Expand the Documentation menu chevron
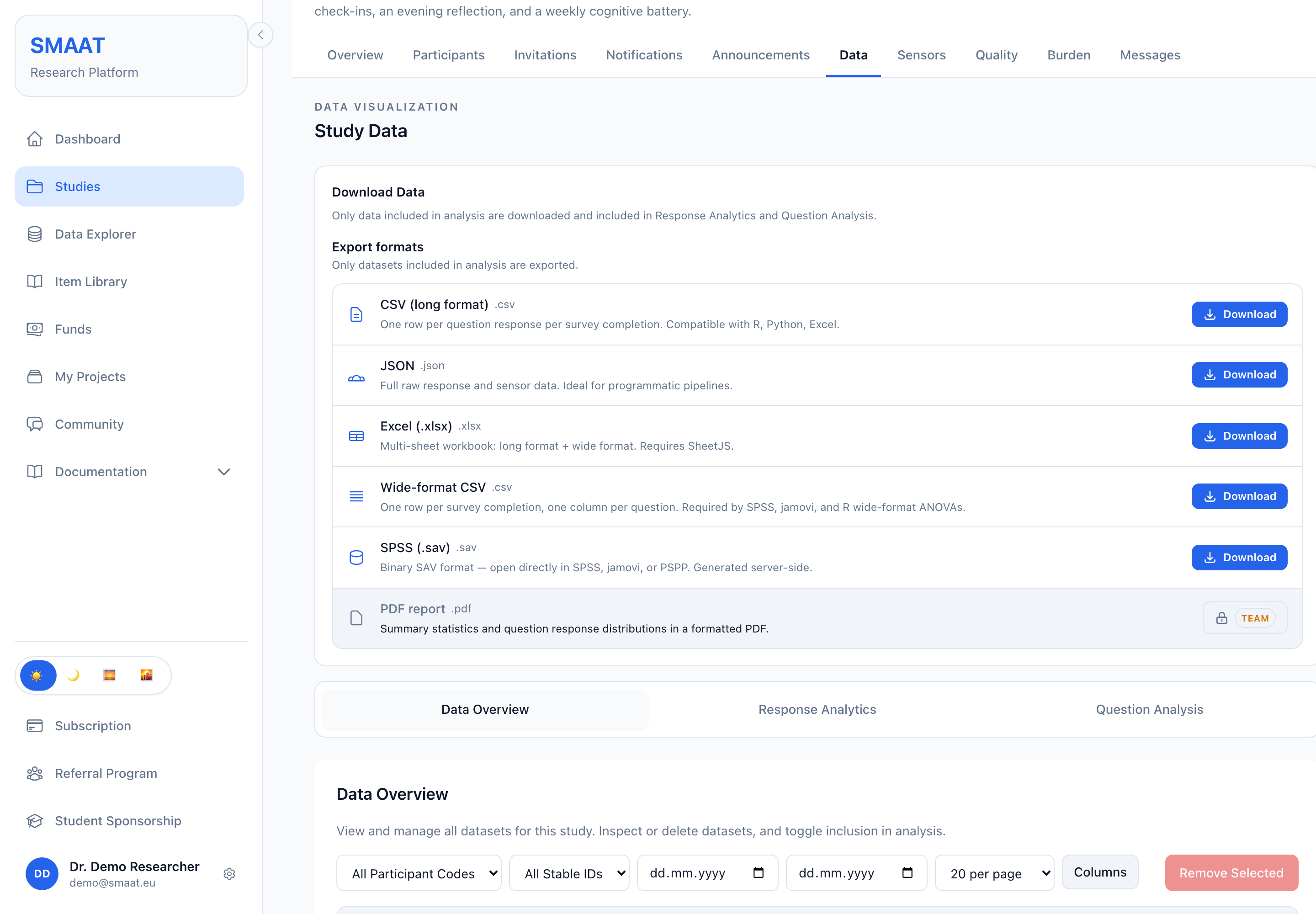 [x=224, y=472]
